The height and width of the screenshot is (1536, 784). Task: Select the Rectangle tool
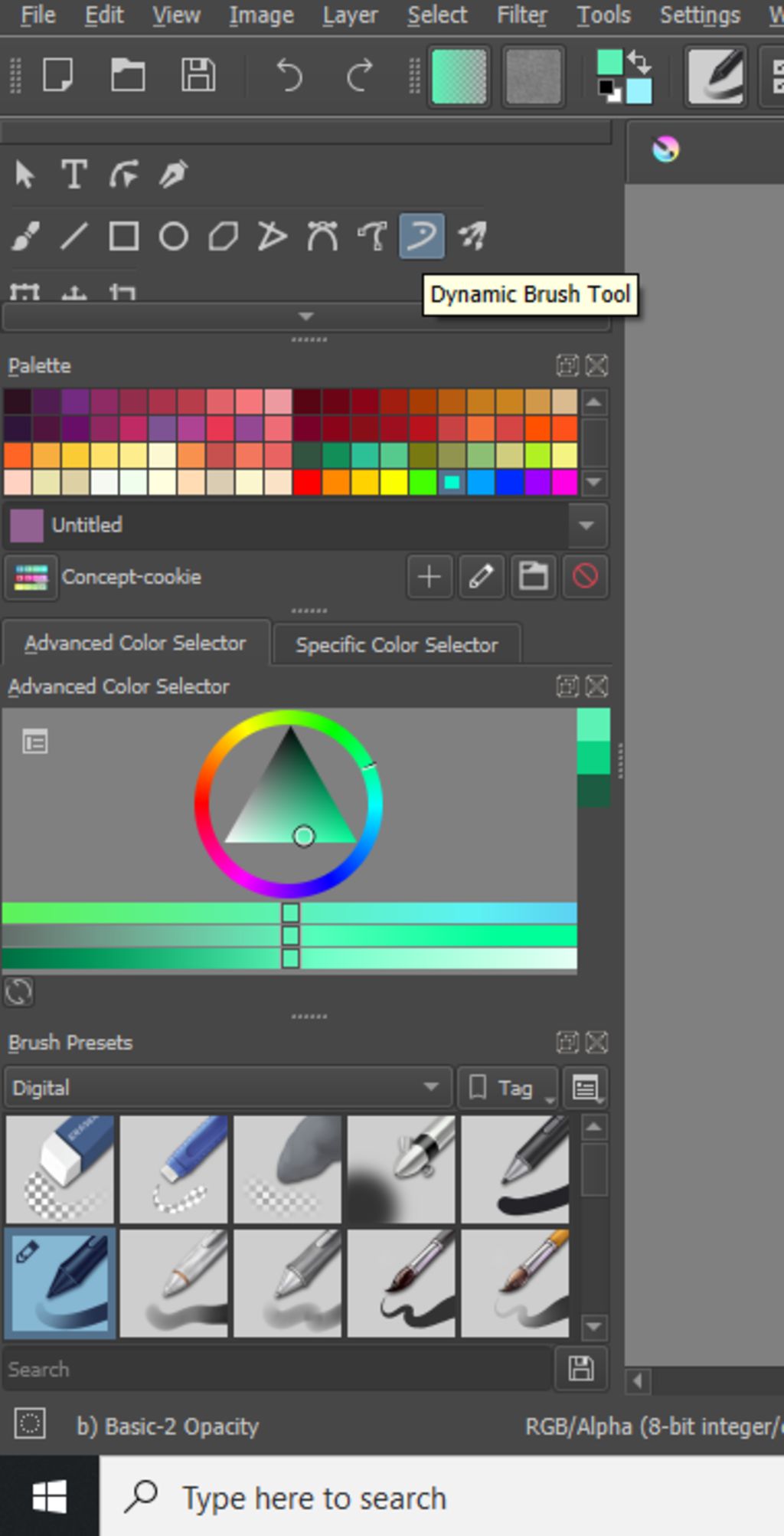point(123,237)
